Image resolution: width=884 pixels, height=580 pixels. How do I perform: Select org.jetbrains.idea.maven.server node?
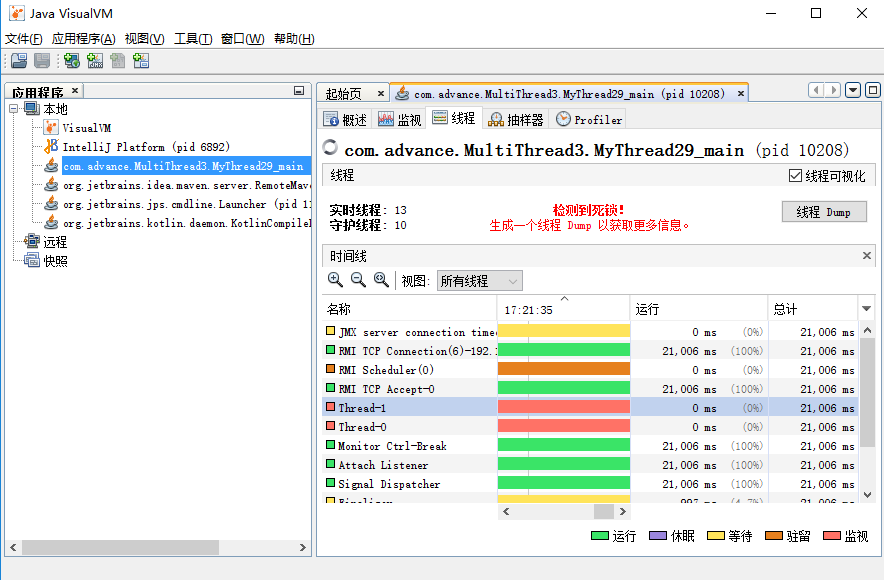pyautogui.click(x=186, y=185)
